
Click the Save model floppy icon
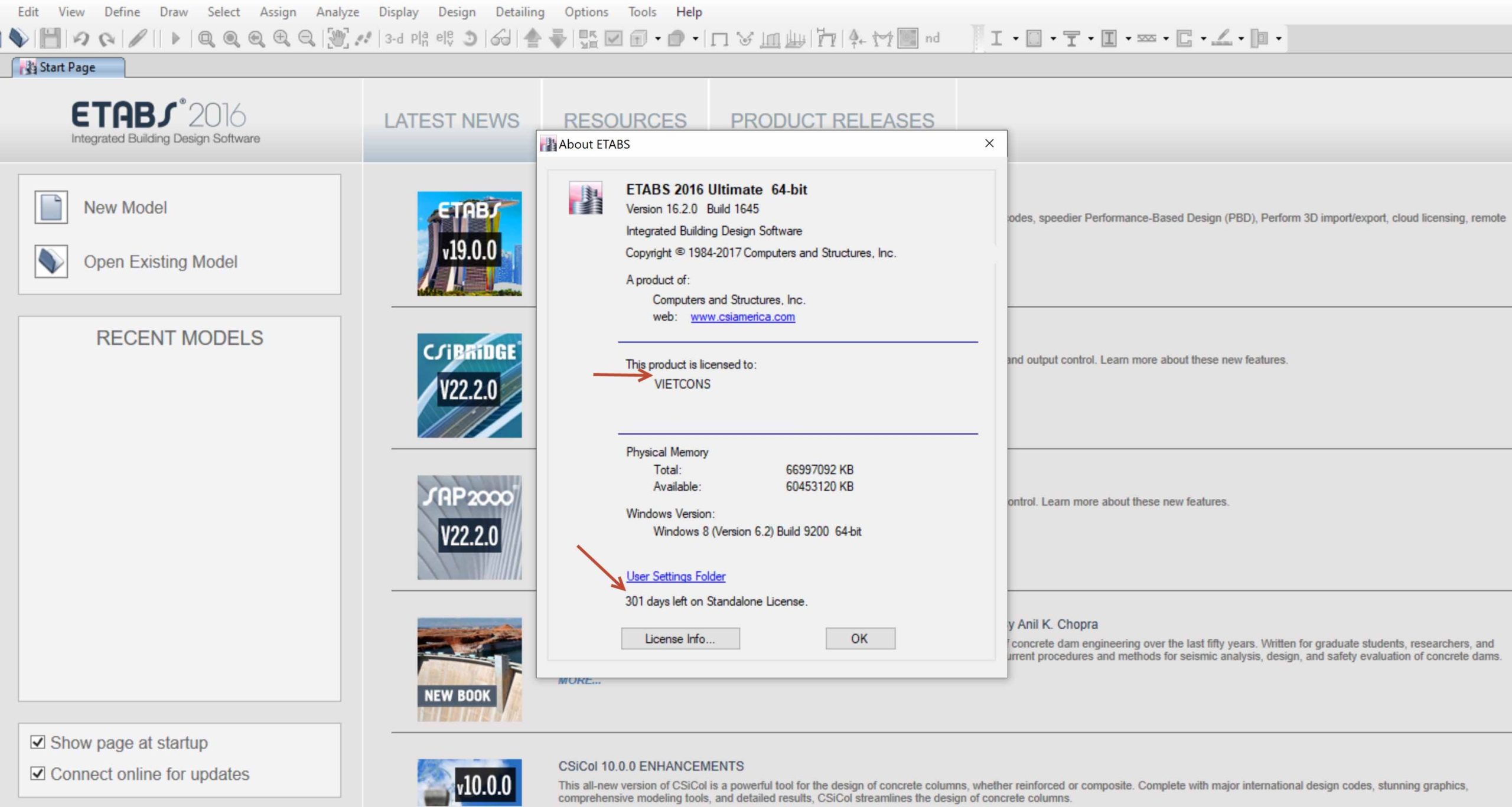tap(50, 39)
